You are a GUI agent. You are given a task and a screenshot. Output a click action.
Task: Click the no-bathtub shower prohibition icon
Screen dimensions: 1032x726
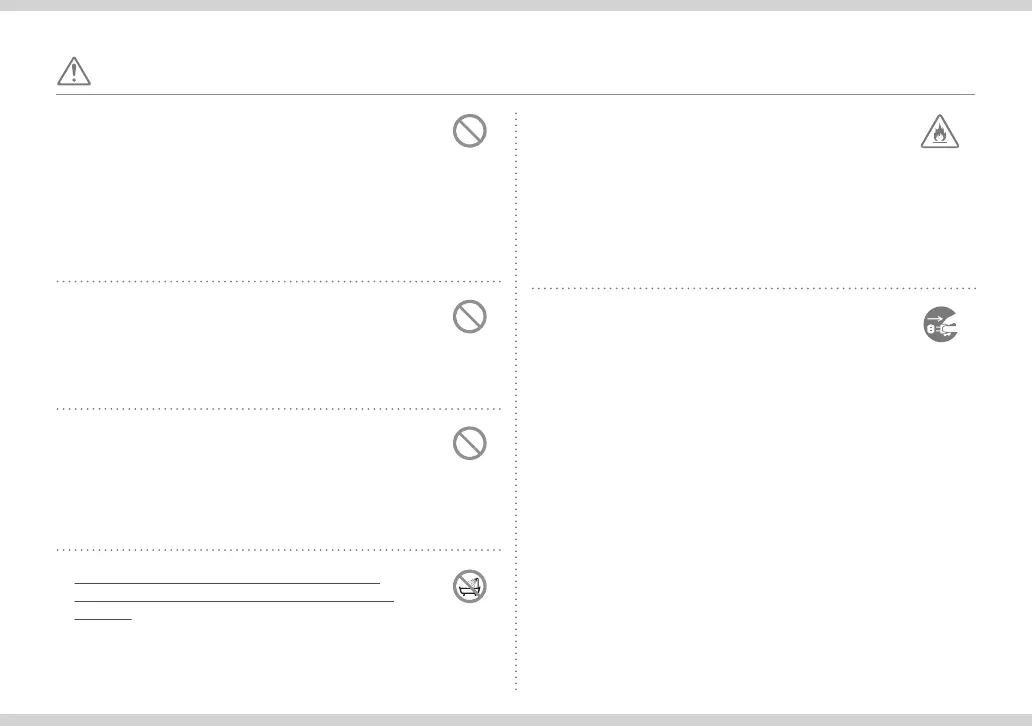pos(469,586)
